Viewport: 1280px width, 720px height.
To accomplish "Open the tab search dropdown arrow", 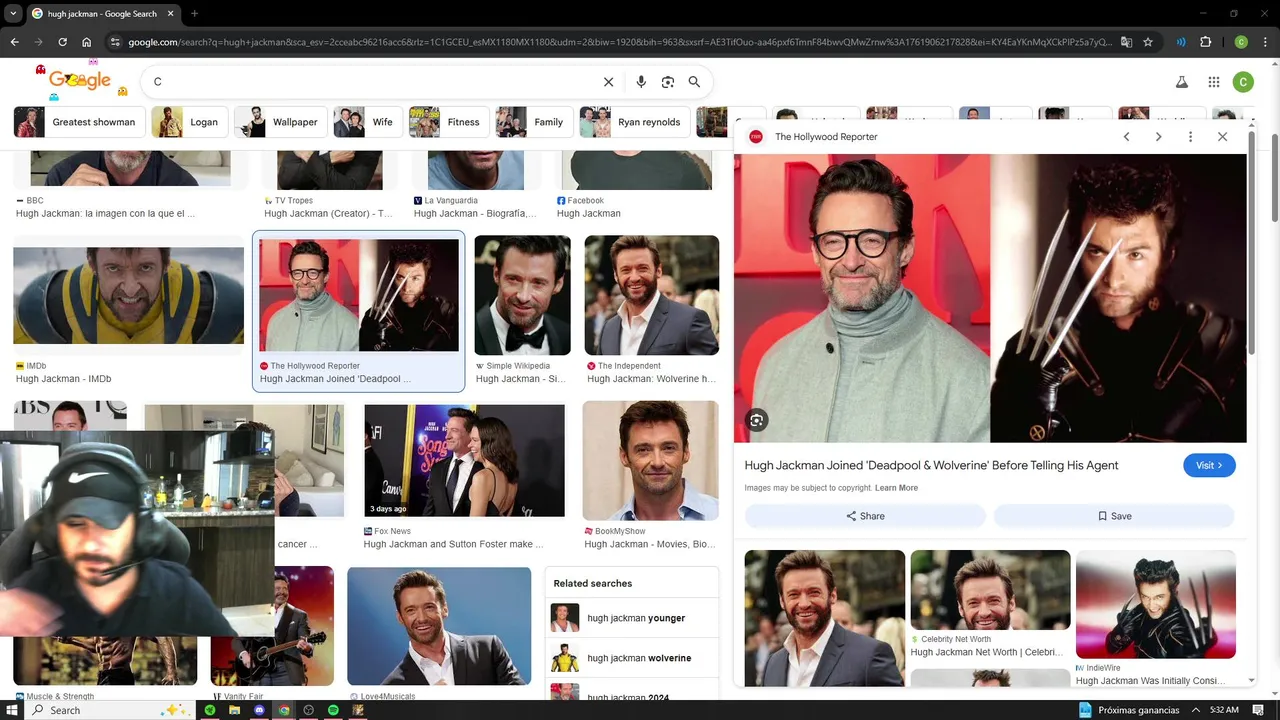I will [x=13, y=14].
